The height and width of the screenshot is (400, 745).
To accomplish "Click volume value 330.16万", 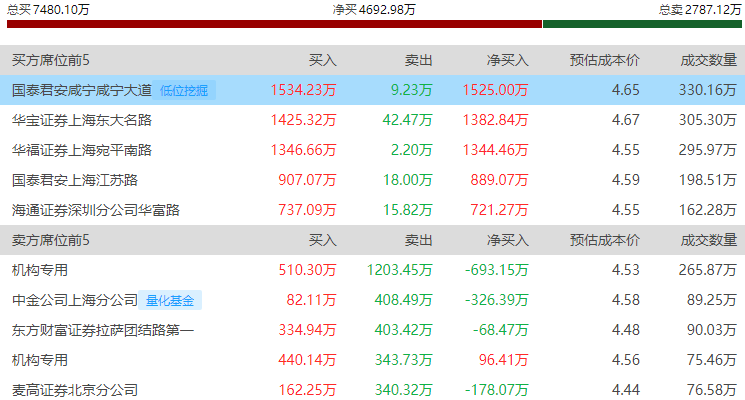I will [x=707, y=90].
